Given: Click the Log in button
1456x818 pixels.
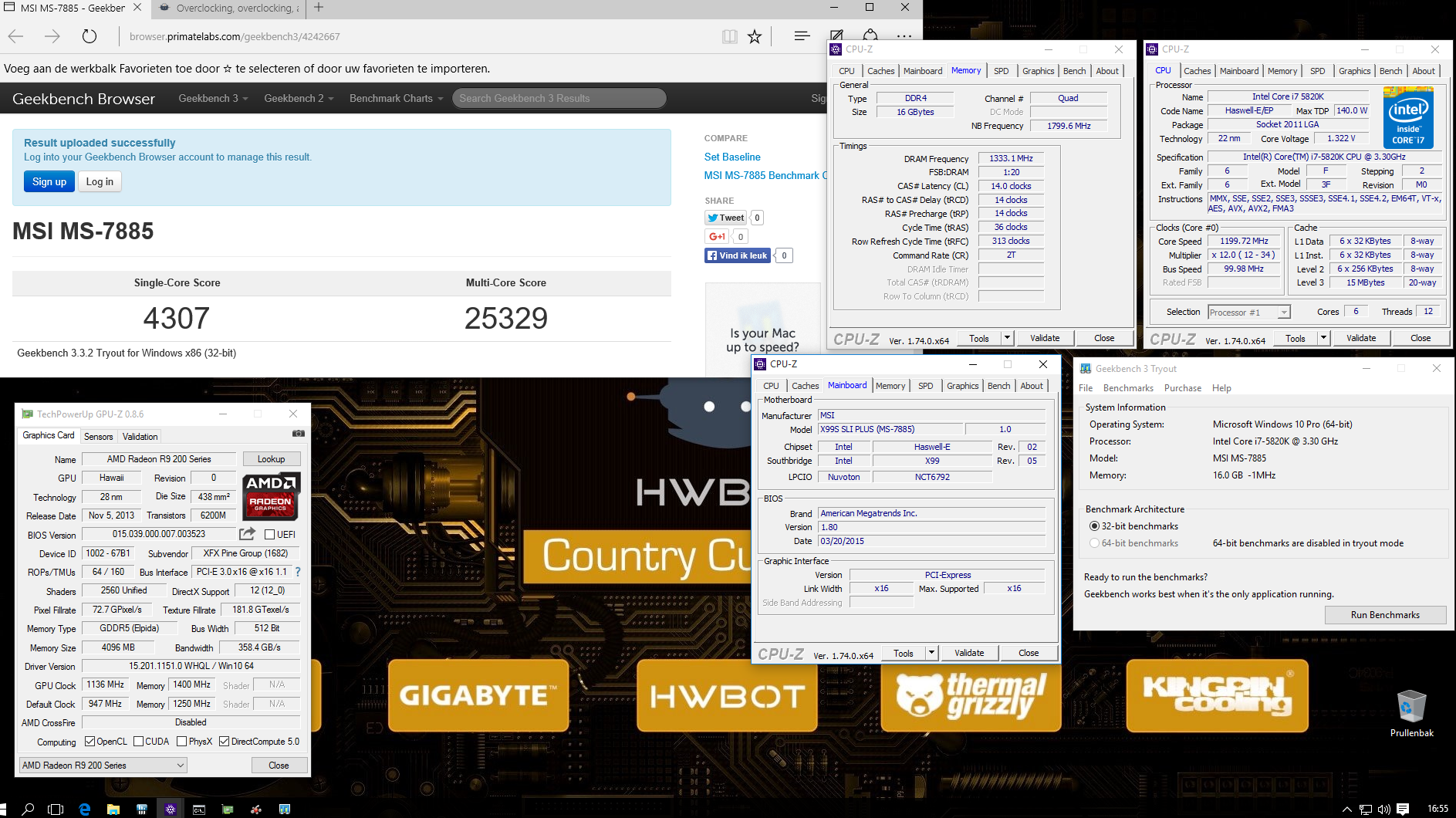Looking at the screenshot, I should pos(100,181).
